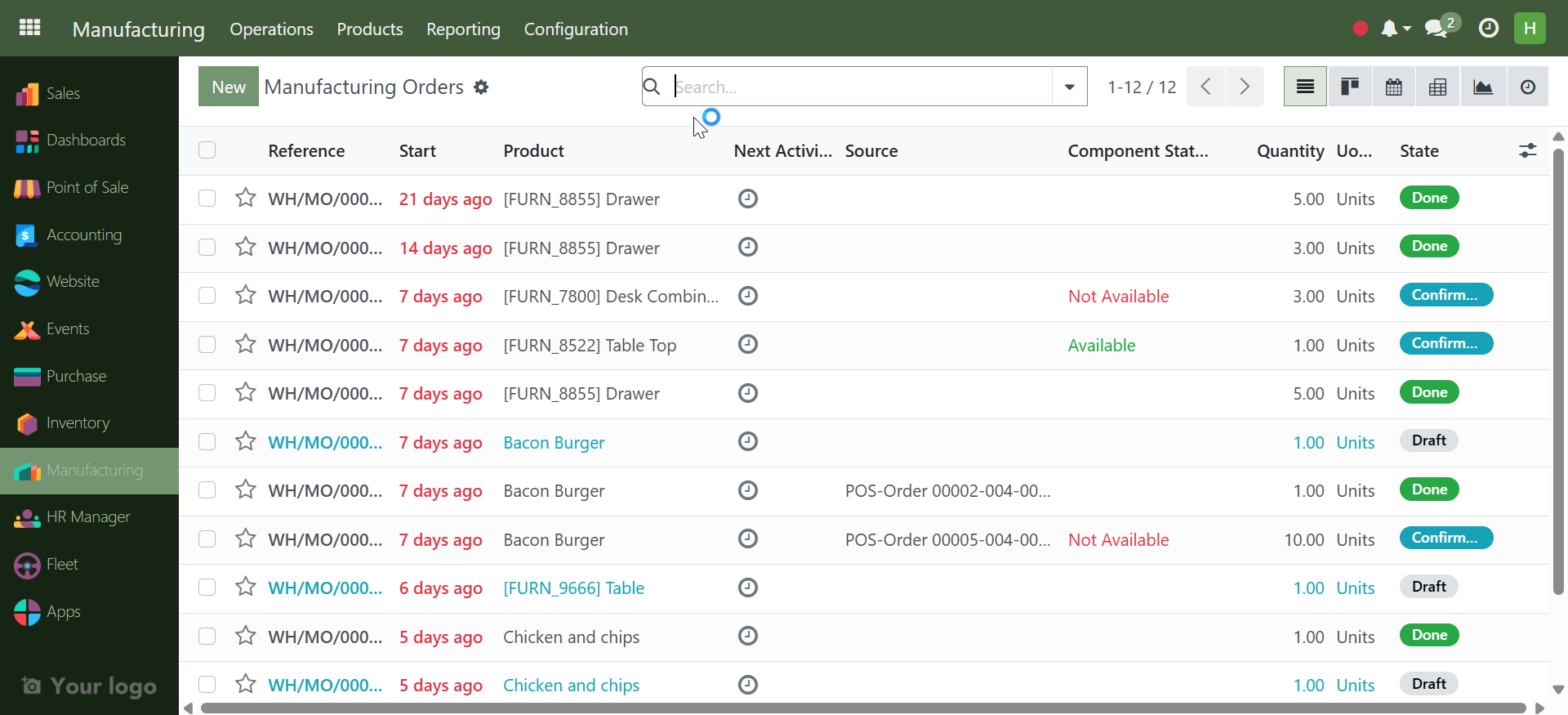Show the Activity view
Screen dimensions: 1568x715
click(x=1528, y=87)
